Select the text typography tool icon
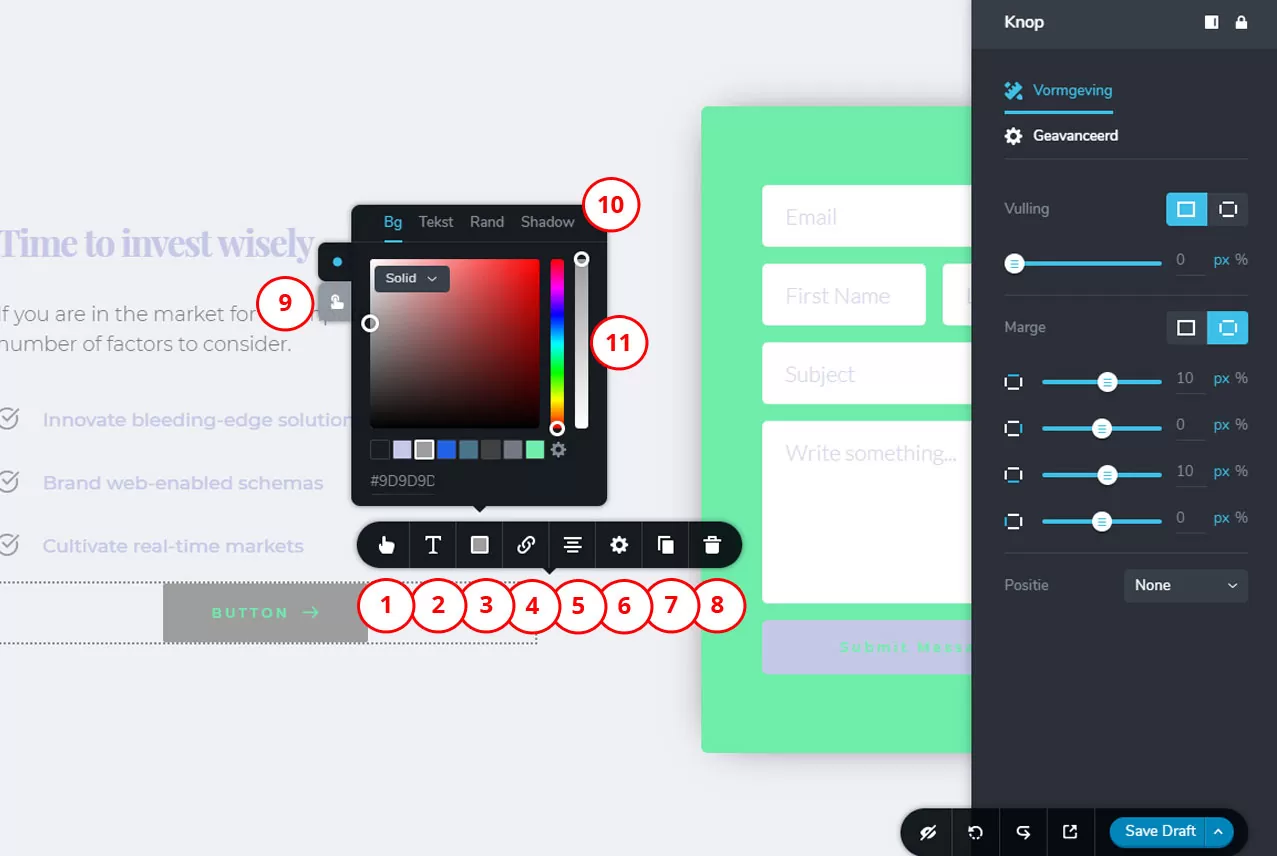This screenshot has height=856, width=1277. click(x=433, y=545)
